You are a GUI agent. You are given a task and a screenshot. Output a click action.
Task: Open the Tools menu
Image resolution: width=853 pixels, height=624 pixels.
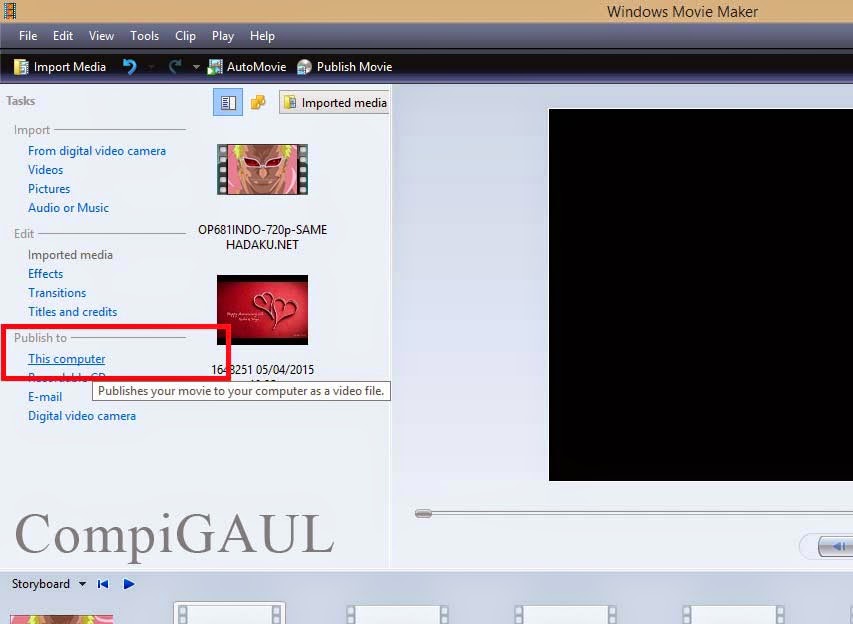pos(144,36)
